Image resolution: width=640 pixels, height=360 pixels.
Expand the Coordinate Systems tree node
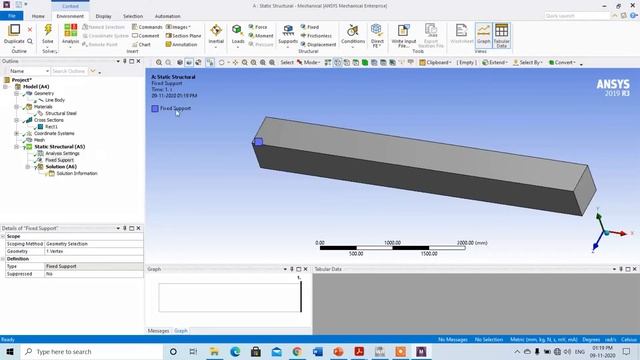[16, 133]
